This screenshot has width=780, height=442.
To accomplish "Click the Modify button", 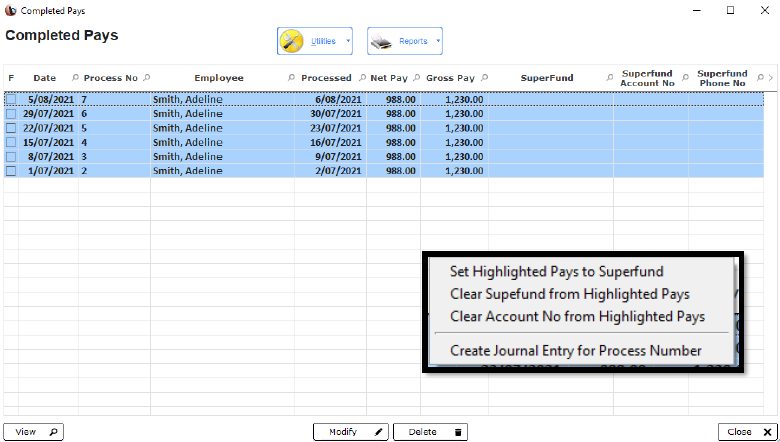I will click(x=350, y=432).
